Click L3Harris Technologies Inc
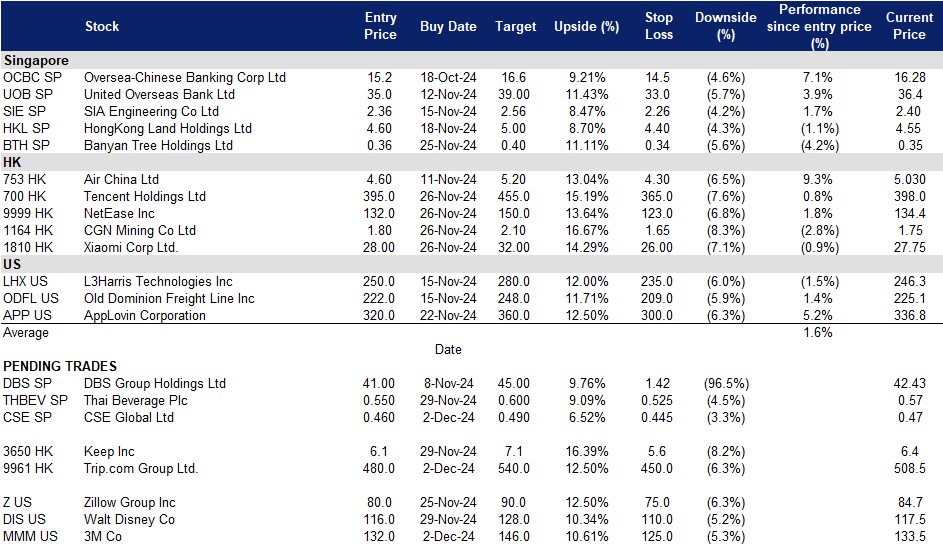This screenshot has height=545, width=943. (158, 282)
